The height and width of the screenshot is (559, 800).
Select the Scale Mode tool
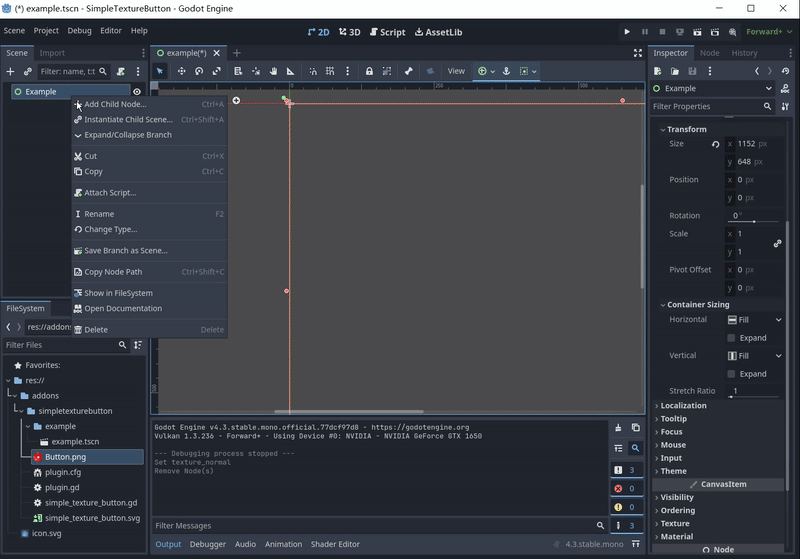[x=217, y=71]
